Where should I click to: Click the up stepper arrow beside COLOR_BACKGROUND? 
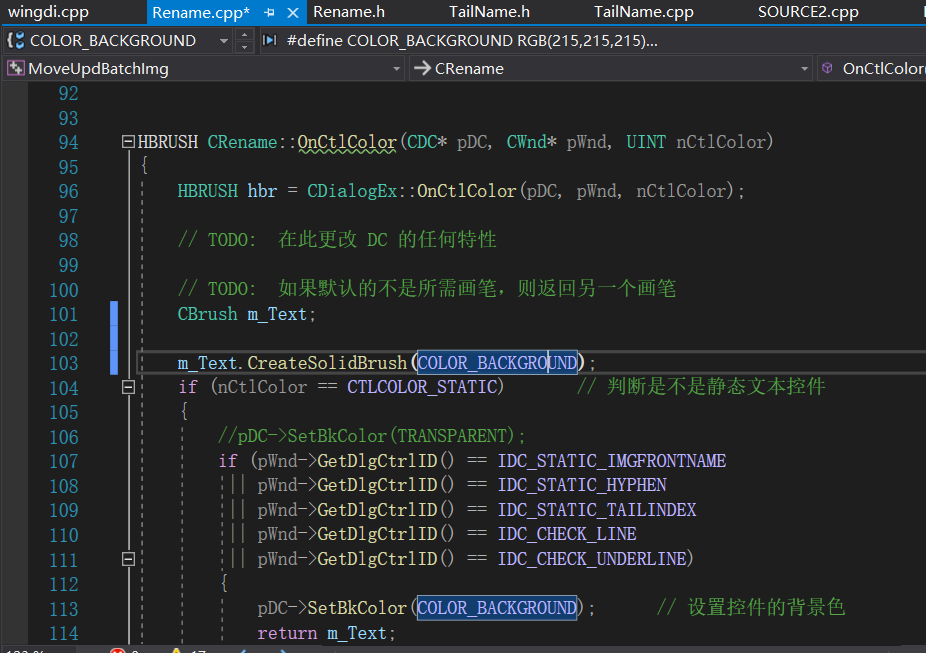click(245, 34)
